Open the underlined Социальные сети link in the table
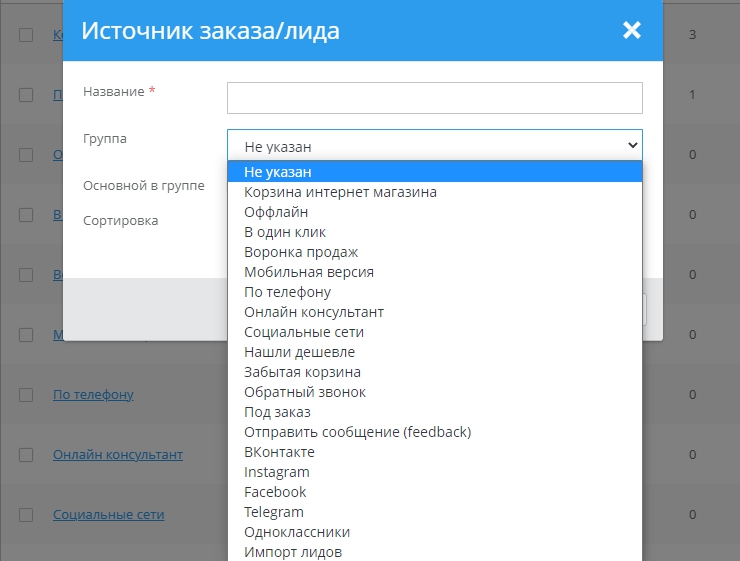 coord(108,515)
